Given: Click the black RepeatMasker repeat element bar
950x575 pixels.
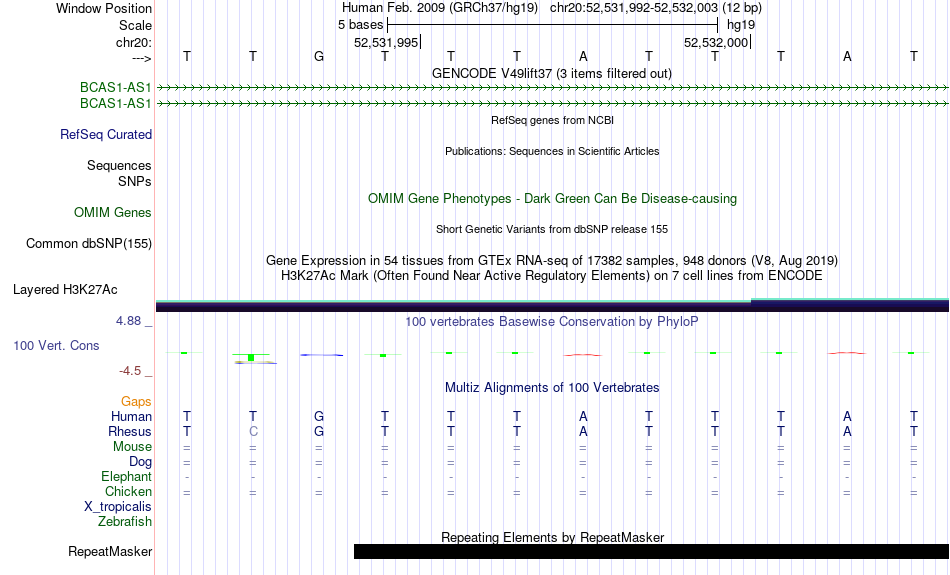Looking at the screenshot, I should (651, 551).
